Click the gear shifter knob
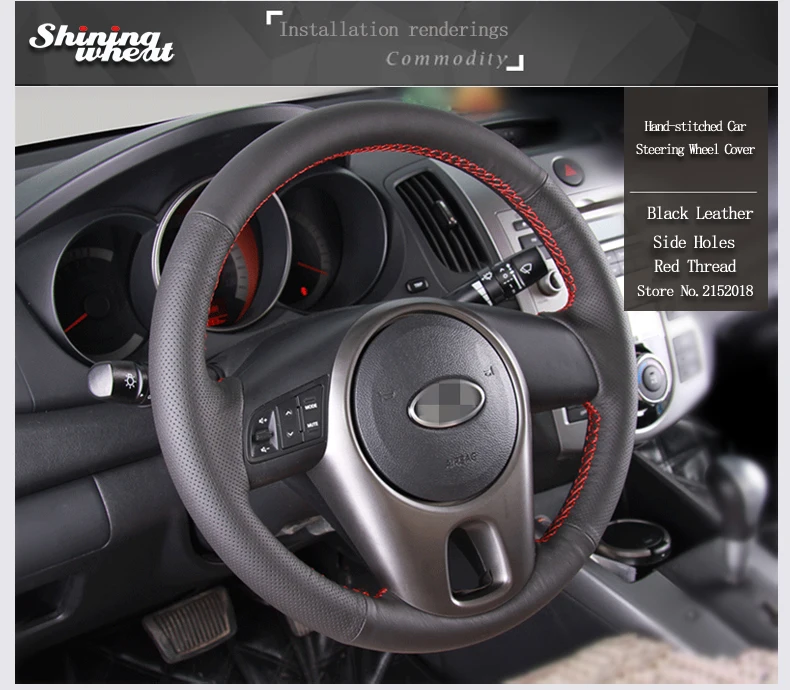Image resolution: width=790 pixels, height=690 pixels. 741,489
